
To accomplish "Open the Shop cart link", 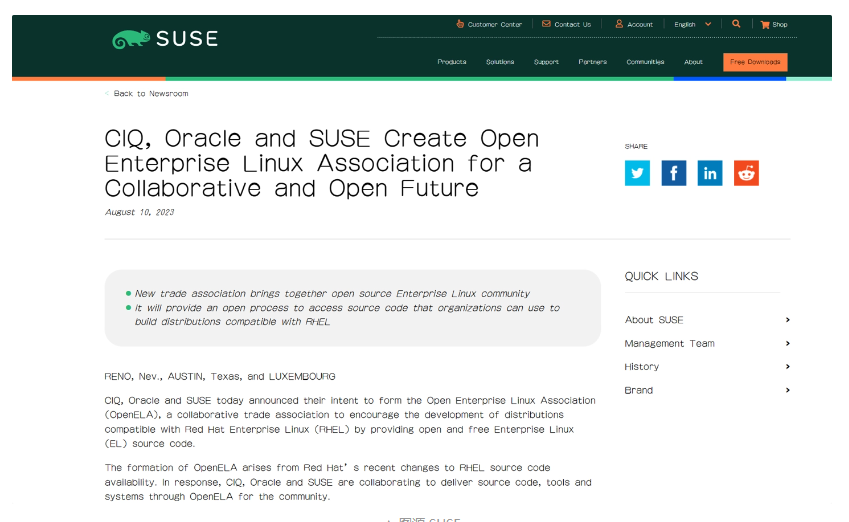I will [774, 24].
